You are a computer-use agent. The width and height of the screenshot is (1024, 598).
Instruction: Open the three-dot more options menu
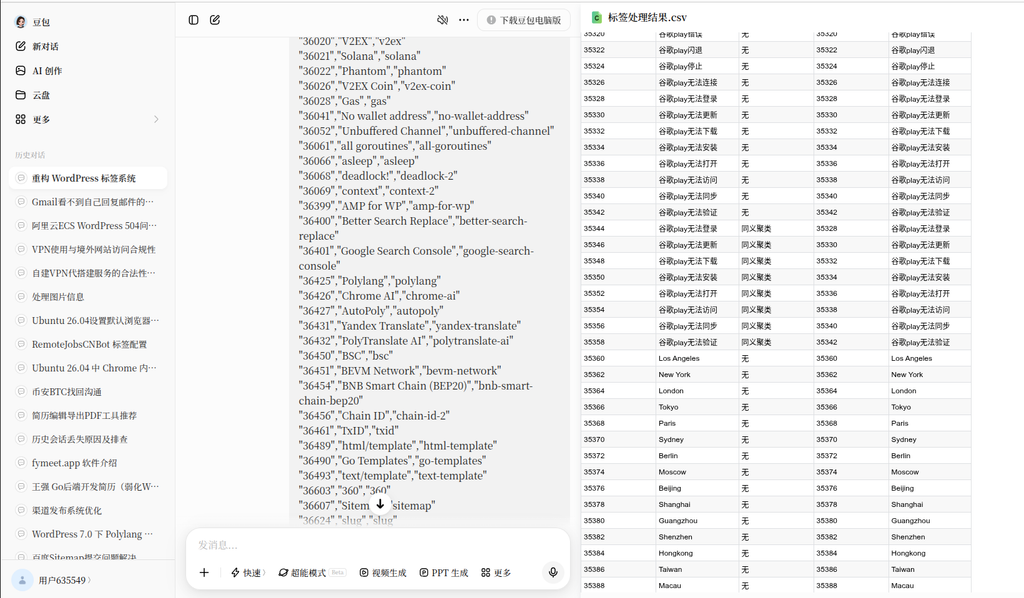coord(464,20)
